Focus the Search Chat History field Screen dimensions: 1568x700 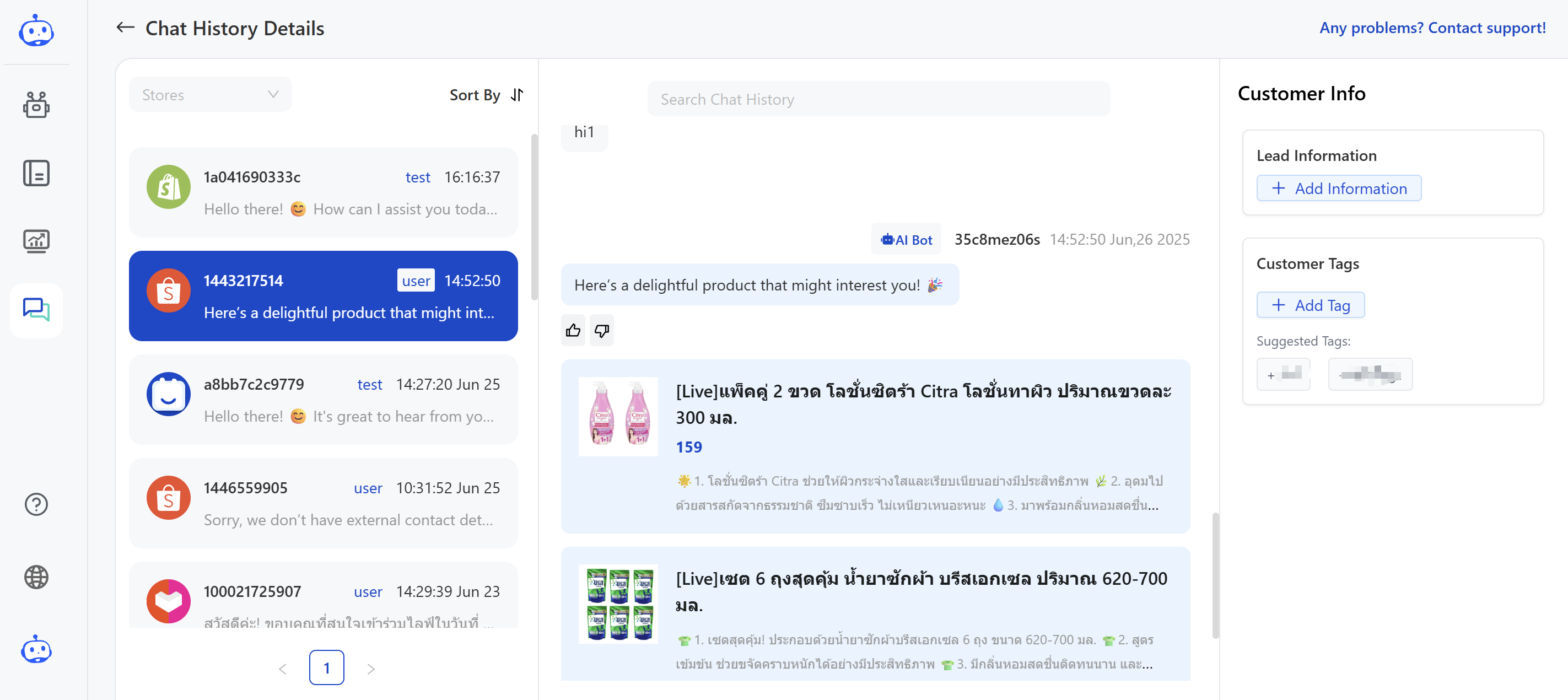[879, 99]
